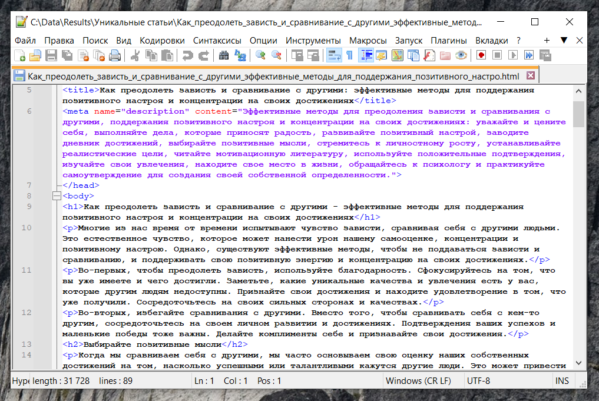
Task: Click the Redo arrow icon
Action: (203, 56)
